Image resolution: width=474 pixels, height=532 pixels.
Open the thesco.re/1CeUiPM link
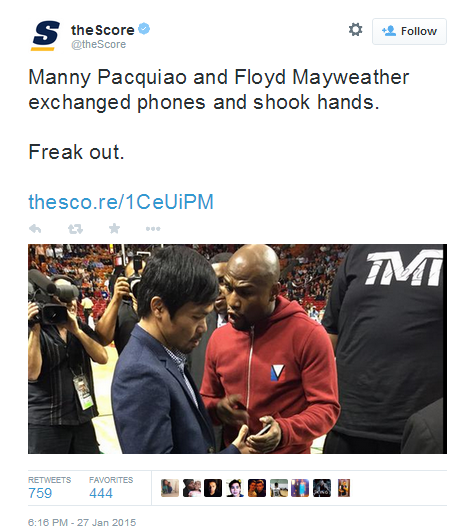[121, 202]
